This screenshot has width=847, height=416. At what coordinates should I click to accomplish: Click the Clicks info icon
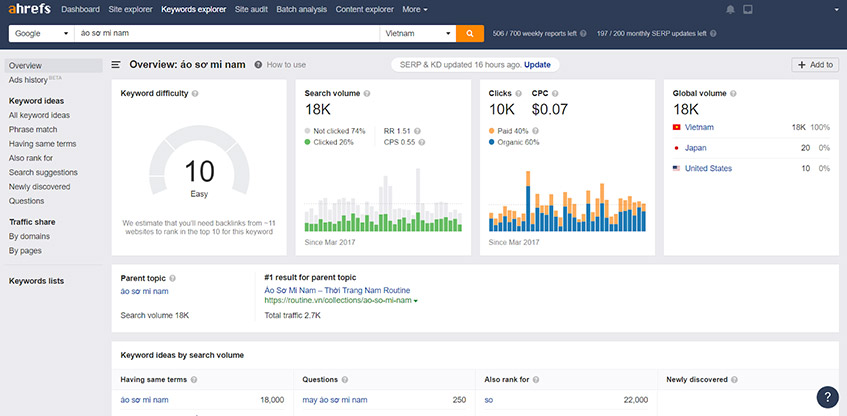(519, 93)
